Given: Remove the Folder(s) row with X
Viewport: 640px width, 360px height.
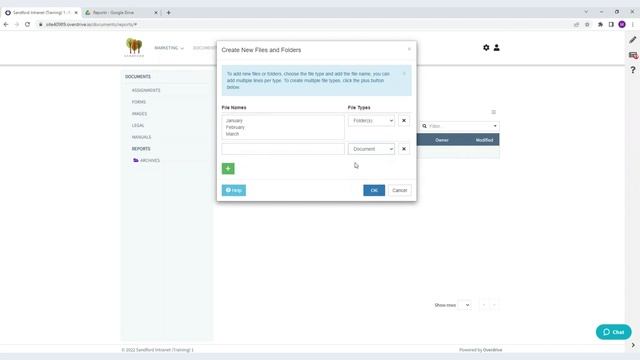Looking at the screenshot, I should [404, 120].
